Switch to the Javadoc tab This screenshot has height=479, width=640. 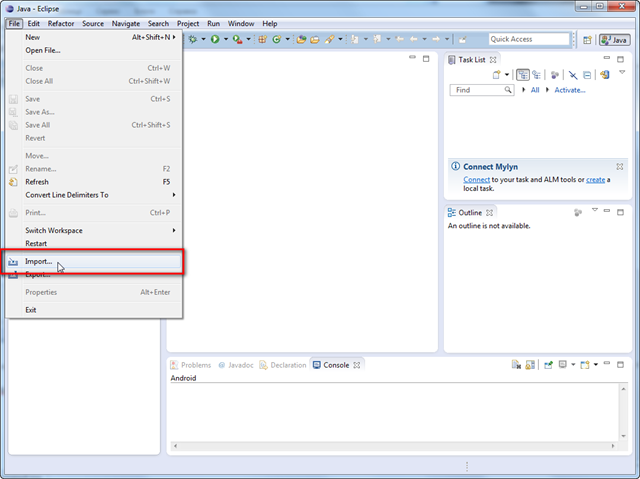pos(236,365)
